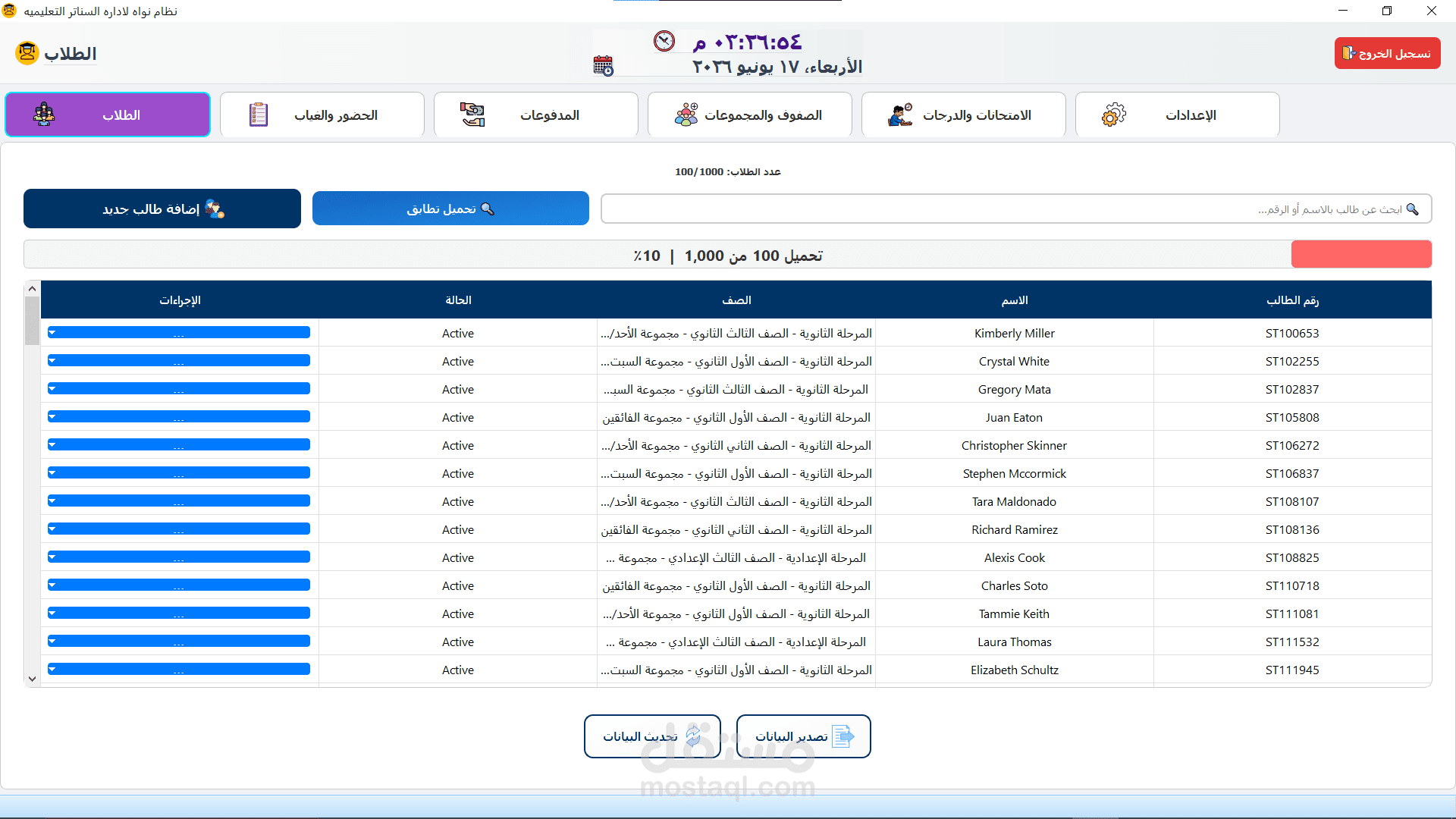Open actions dropdown for Elizabeth Schultz

click(x=179, y=669)
